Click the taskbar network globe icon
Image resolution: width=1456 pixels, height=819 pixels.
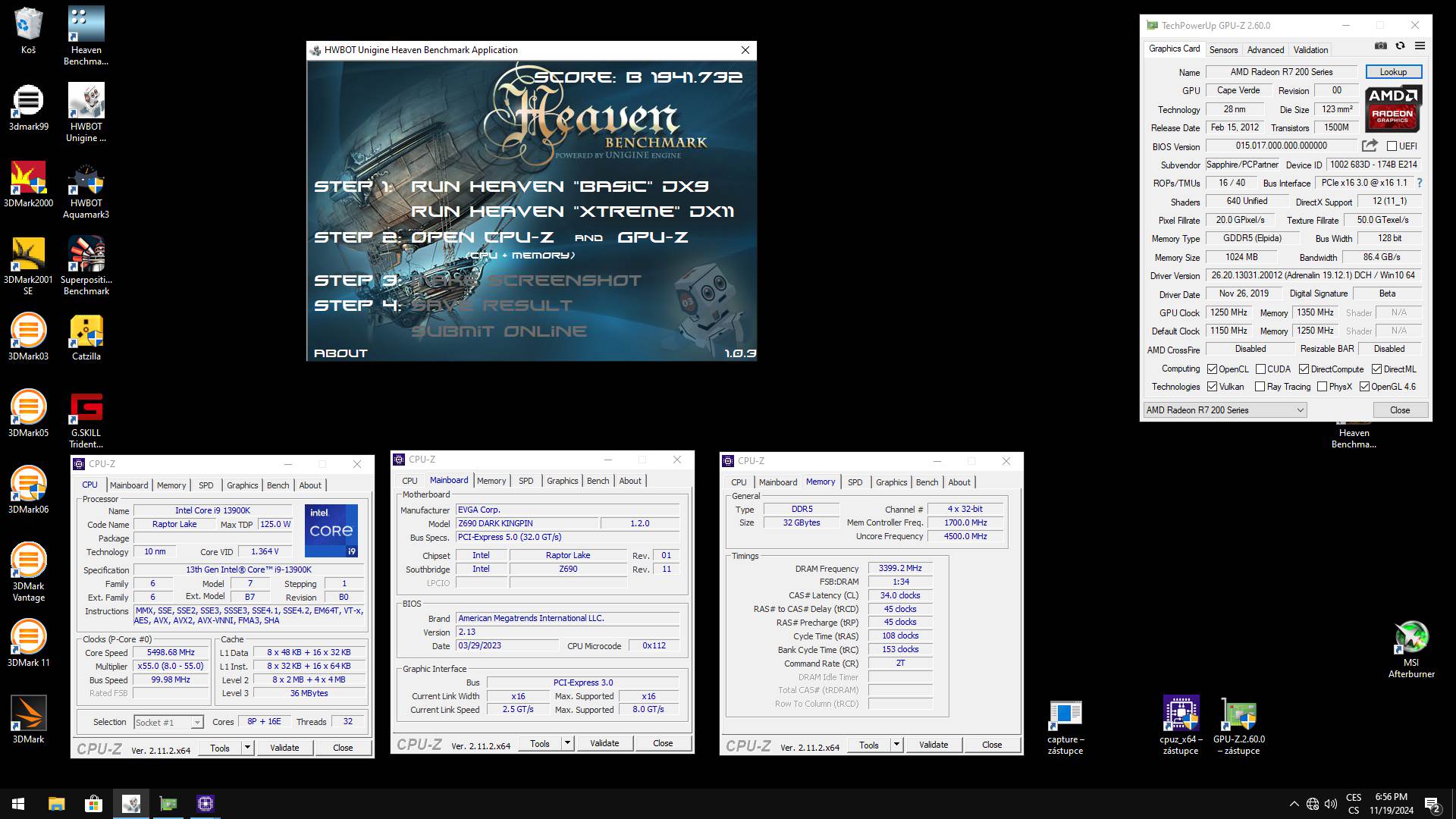tap(1313, 804)
